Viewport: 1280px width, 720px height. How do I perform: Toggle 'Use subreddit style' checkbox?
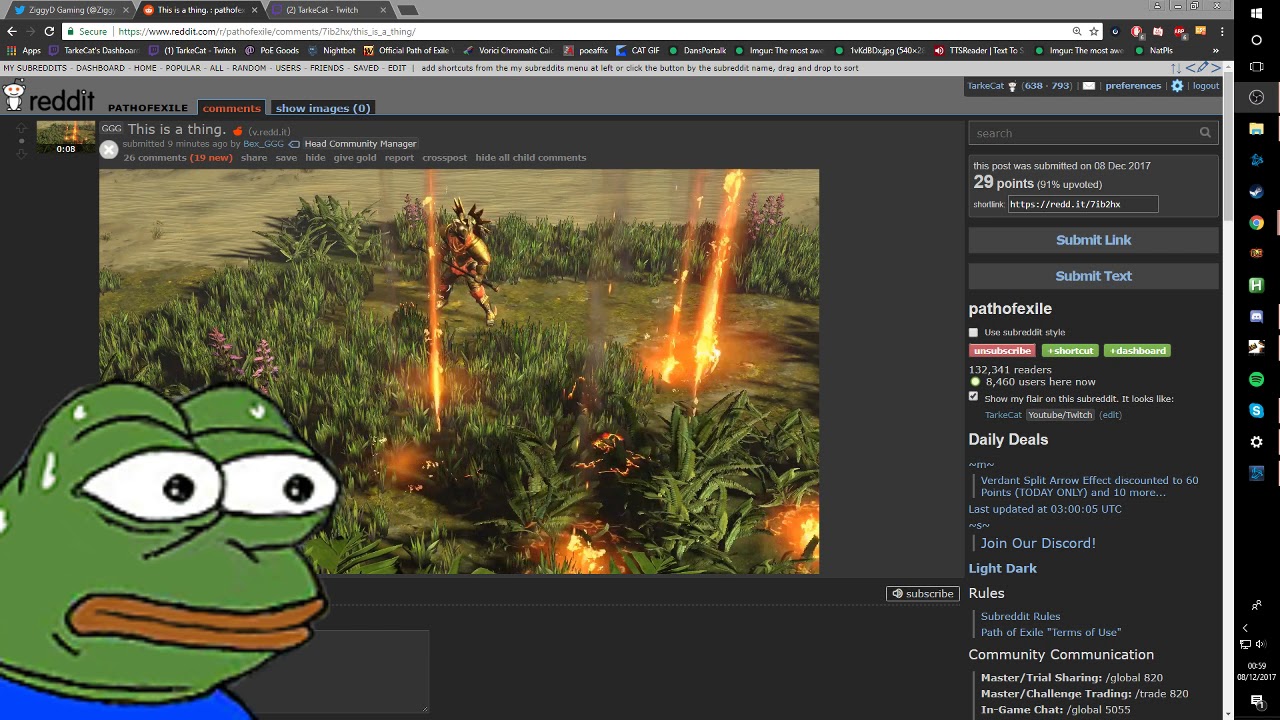point(974,333)
